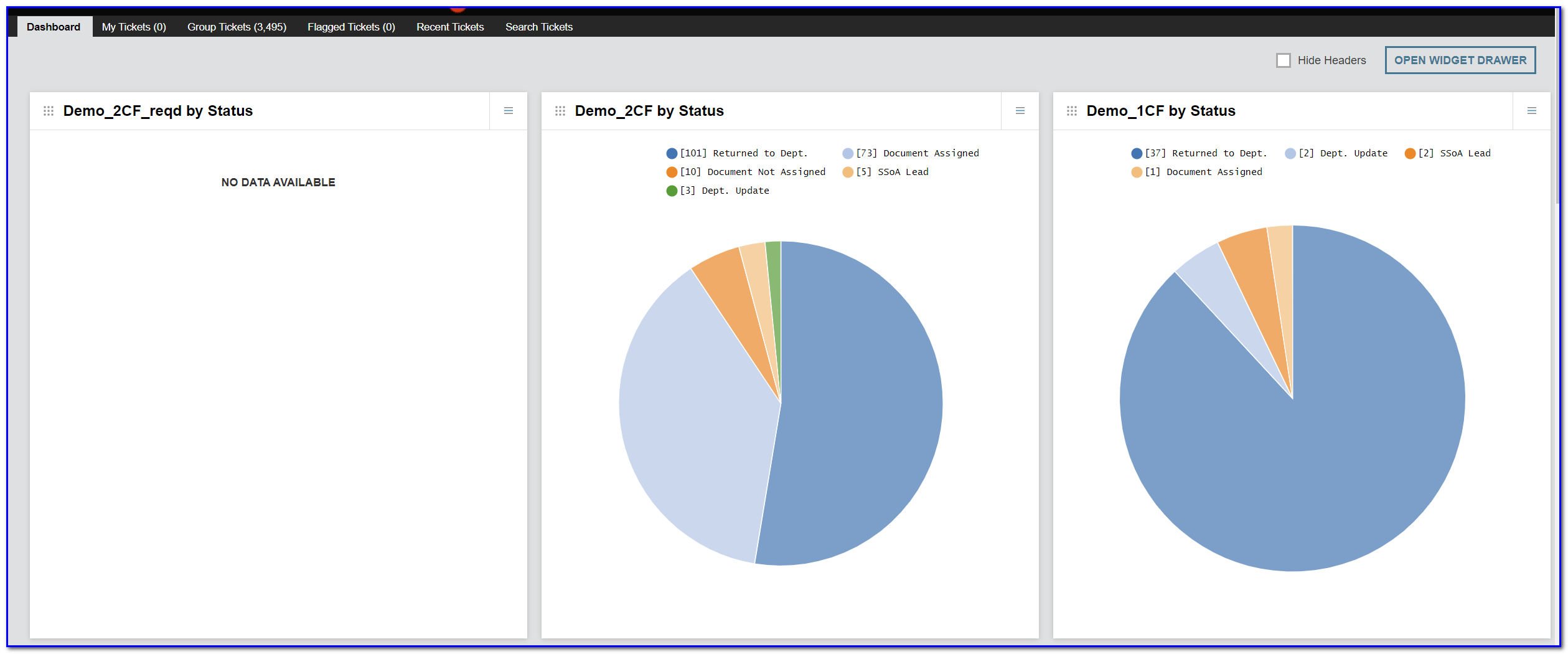
Task: Click the Demo_1CF widget drag handle dots
Action: click(1072, 111)
